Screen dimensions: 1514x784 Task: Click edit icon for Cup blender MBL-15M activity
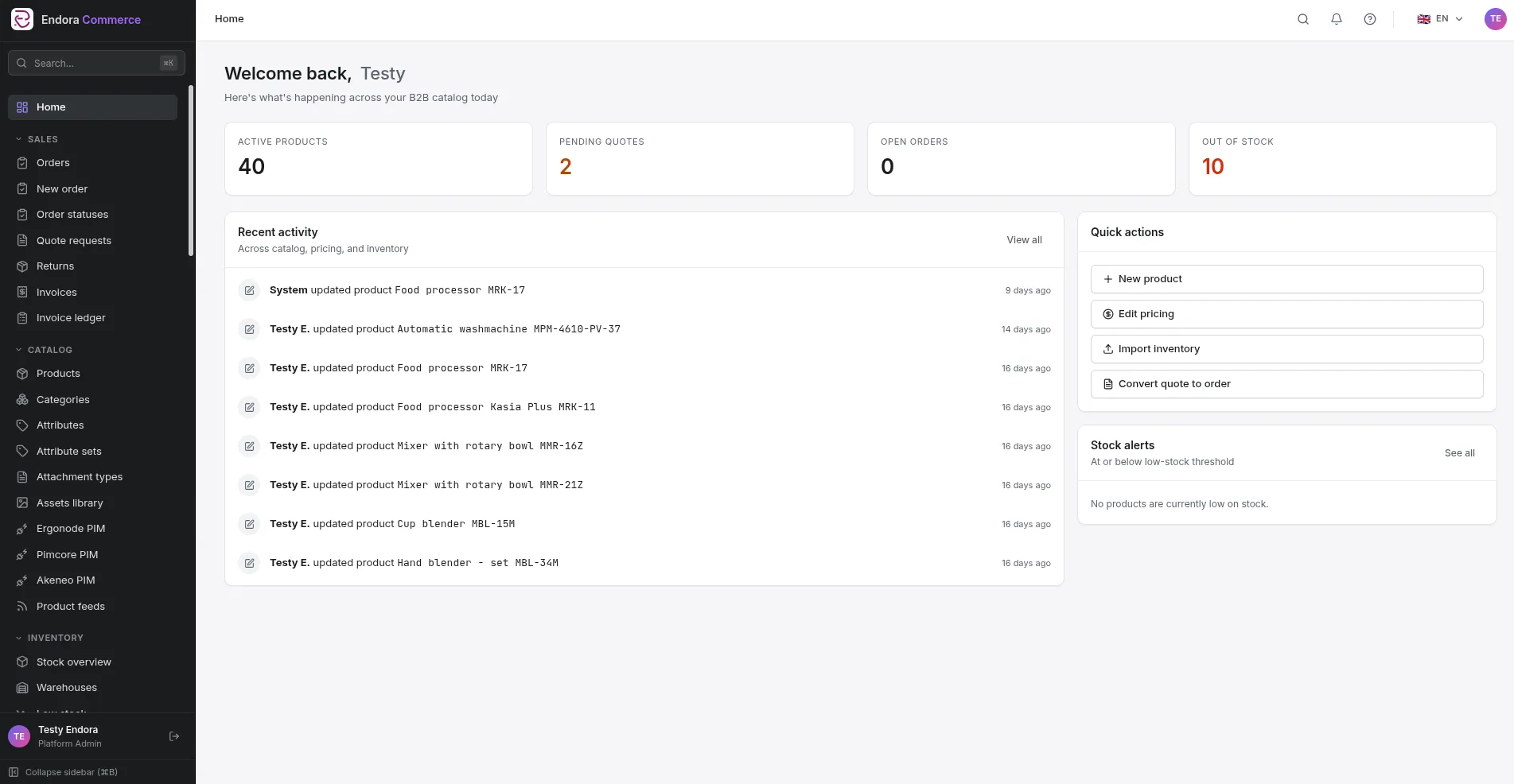coord(249,524)
